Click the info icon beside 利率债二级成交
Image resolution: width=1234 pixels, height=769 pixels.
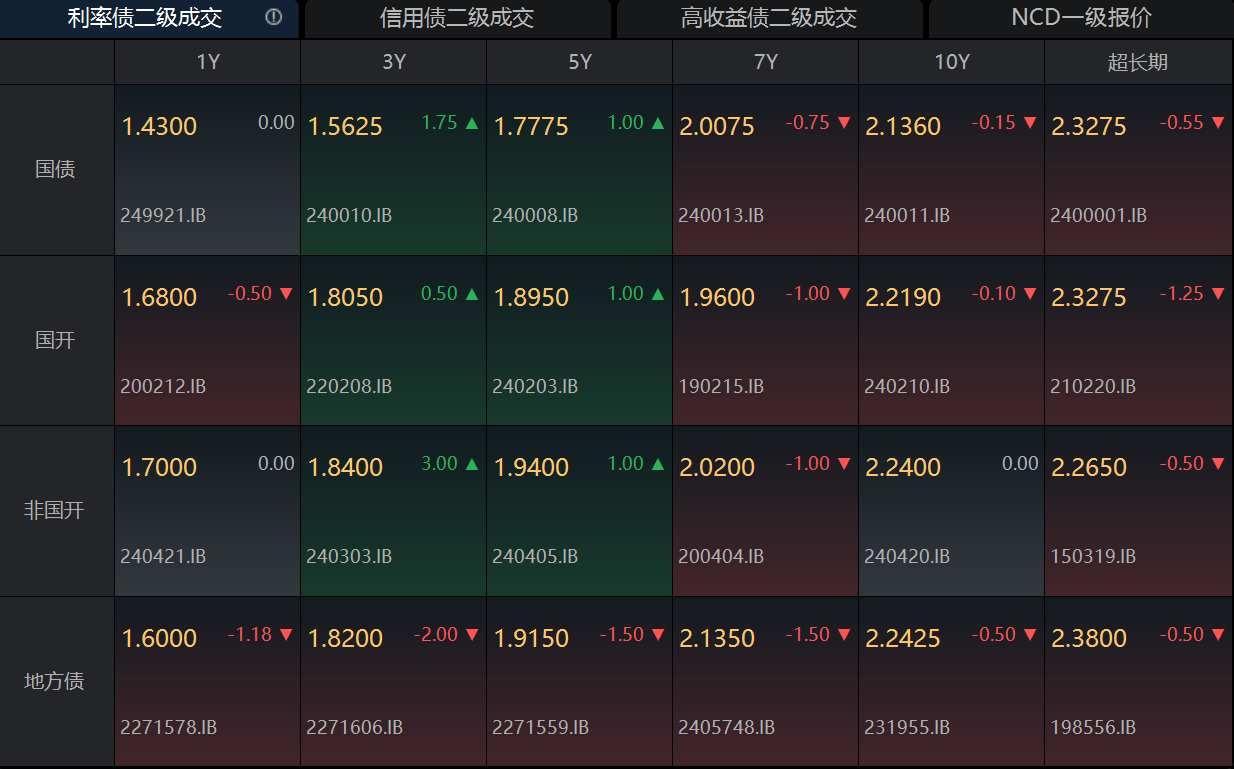pos(274,18)
